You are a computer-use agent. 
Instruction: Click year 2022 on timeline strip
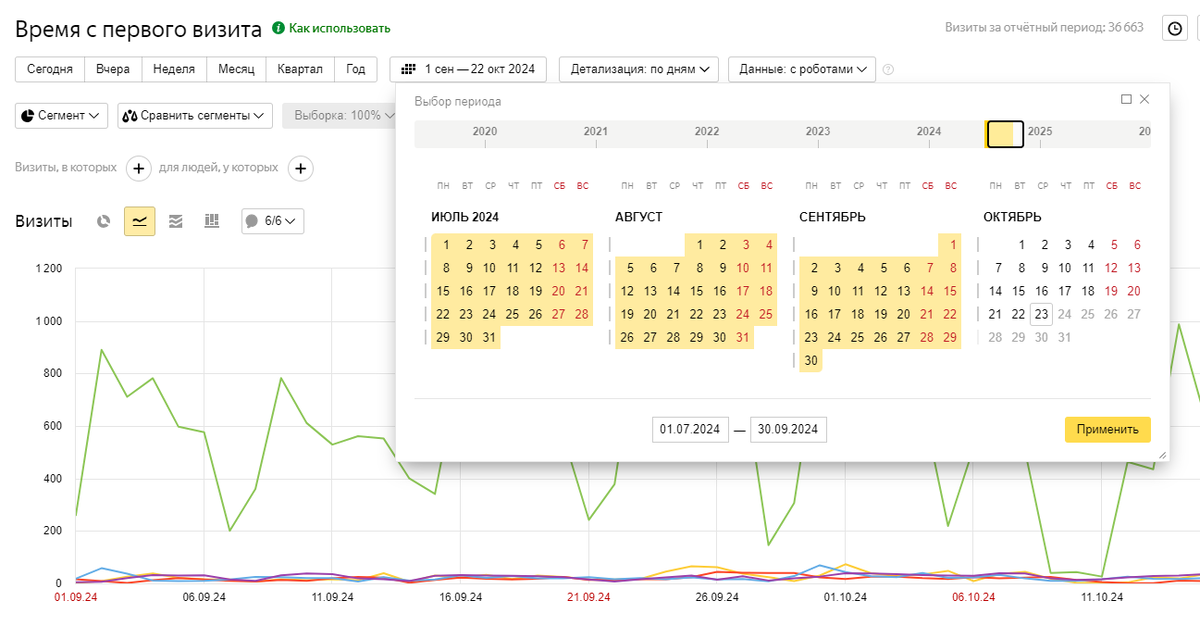coord(707,132)
